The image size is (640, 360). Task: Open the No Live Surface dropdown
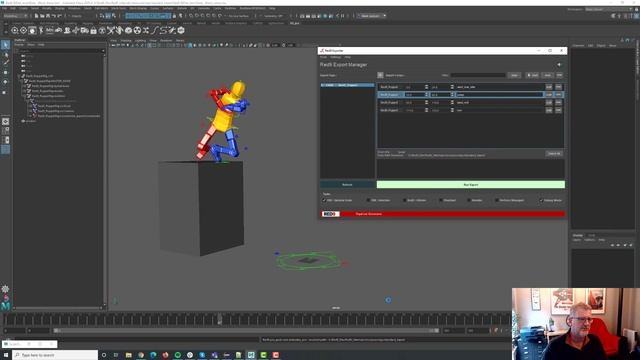239,16
